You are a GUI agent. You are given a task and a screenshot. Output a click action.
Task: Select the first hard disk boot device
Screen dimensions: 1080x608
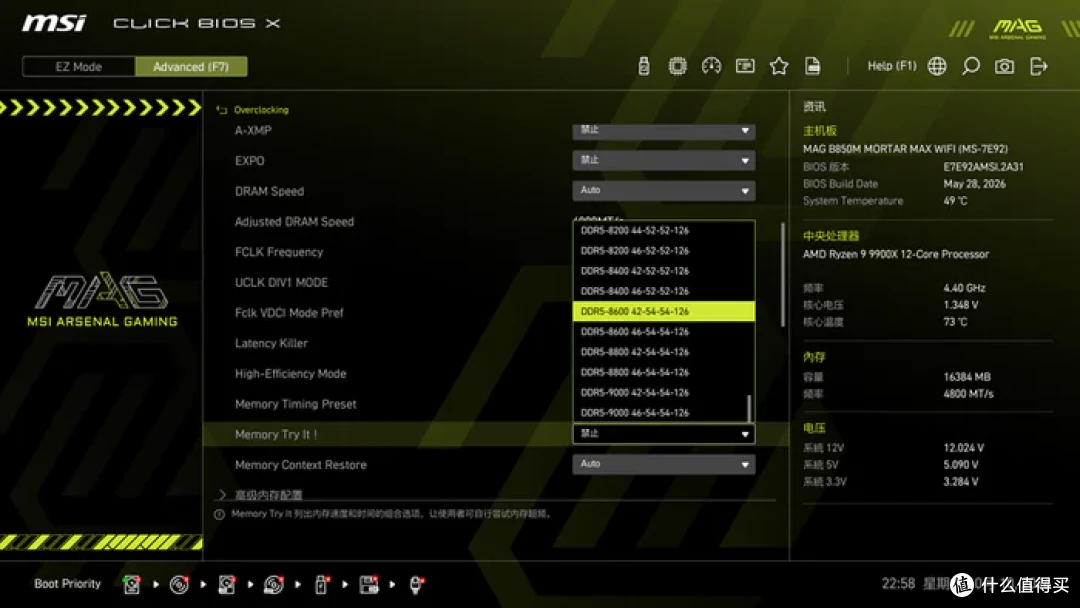click(x=132, y=585)
